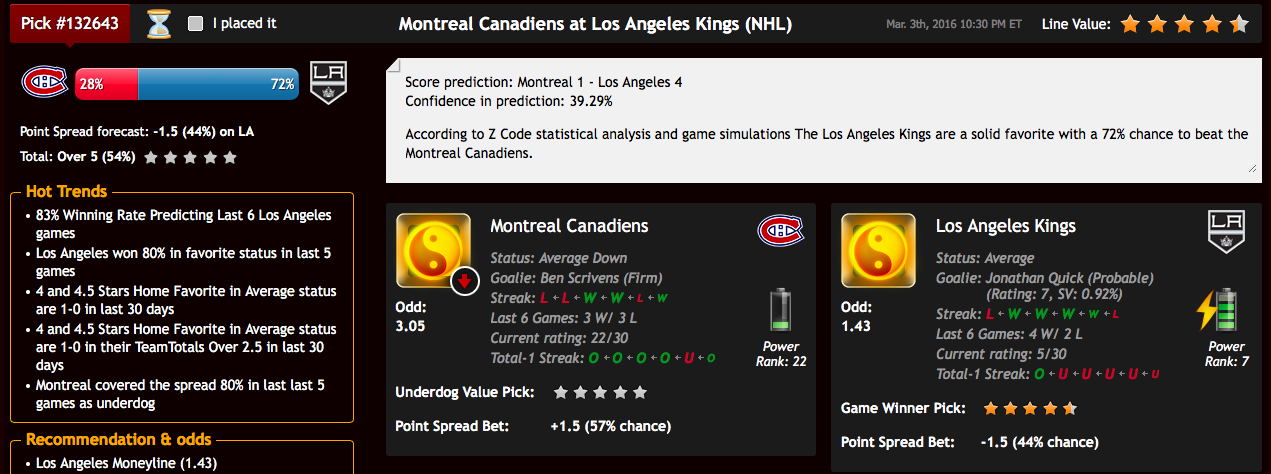Viewport: 1271px width, 474px height.
Task: Open the Pick #132643 tab
Action: pyautogui.click(x=69, y=23)
